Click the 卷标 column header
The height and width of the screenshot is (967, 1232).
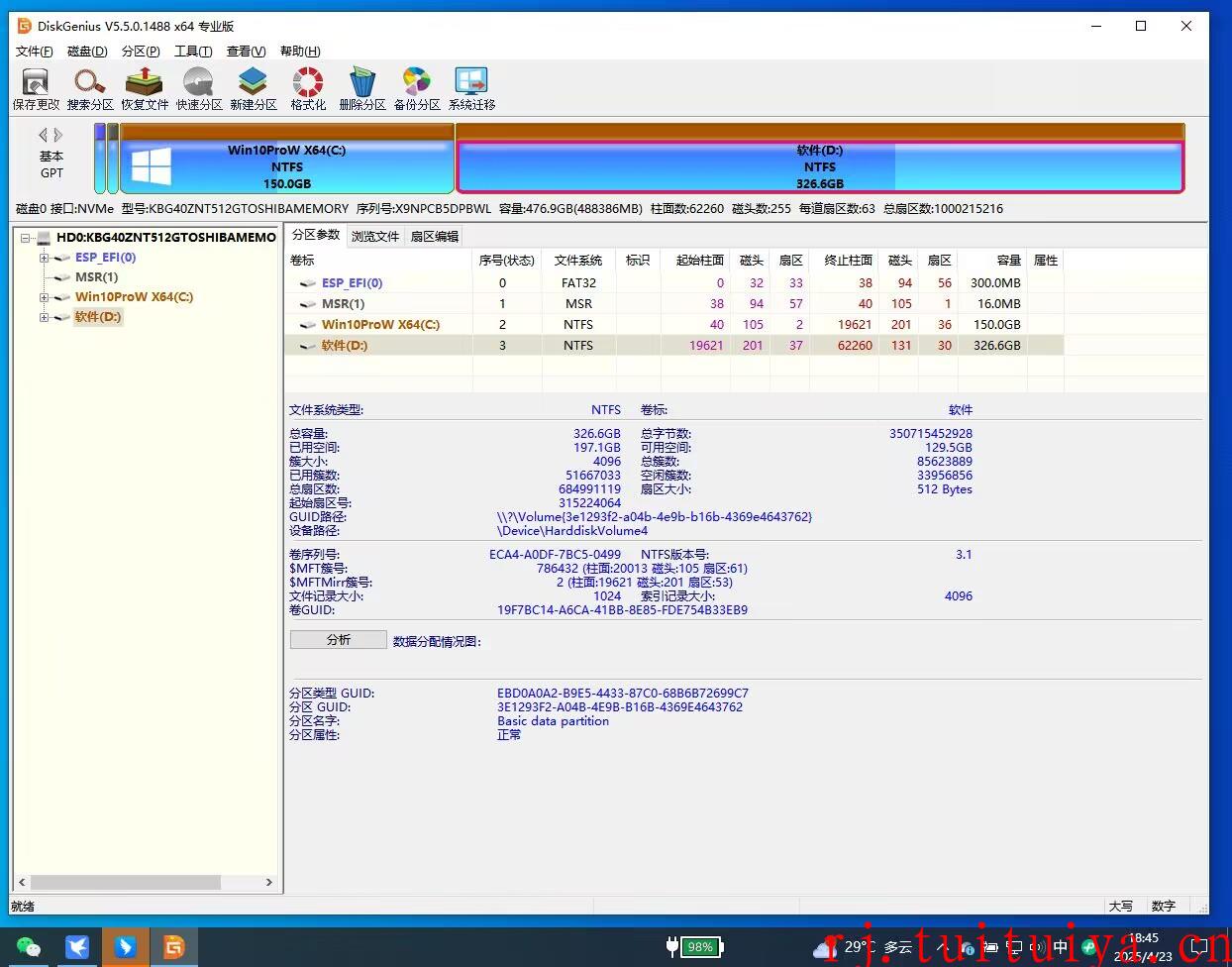point(378,261)
